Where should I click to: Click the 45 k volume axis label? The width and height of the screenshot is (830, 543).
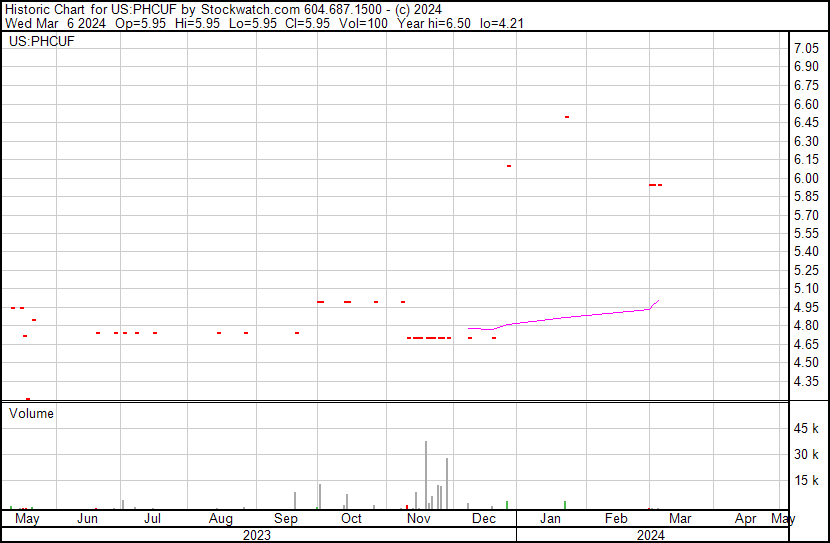806,428
